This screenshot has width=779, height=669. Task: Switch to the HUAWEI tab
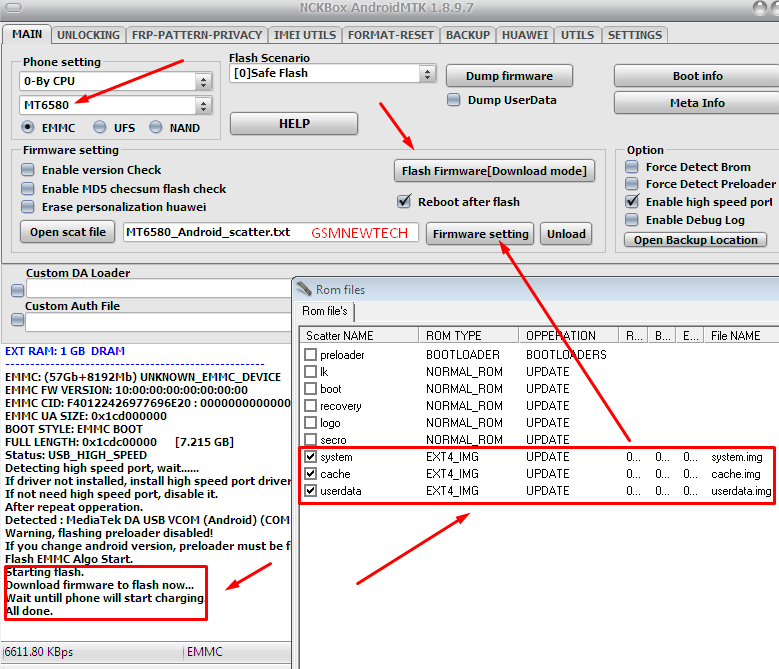[x=525, y=35]
